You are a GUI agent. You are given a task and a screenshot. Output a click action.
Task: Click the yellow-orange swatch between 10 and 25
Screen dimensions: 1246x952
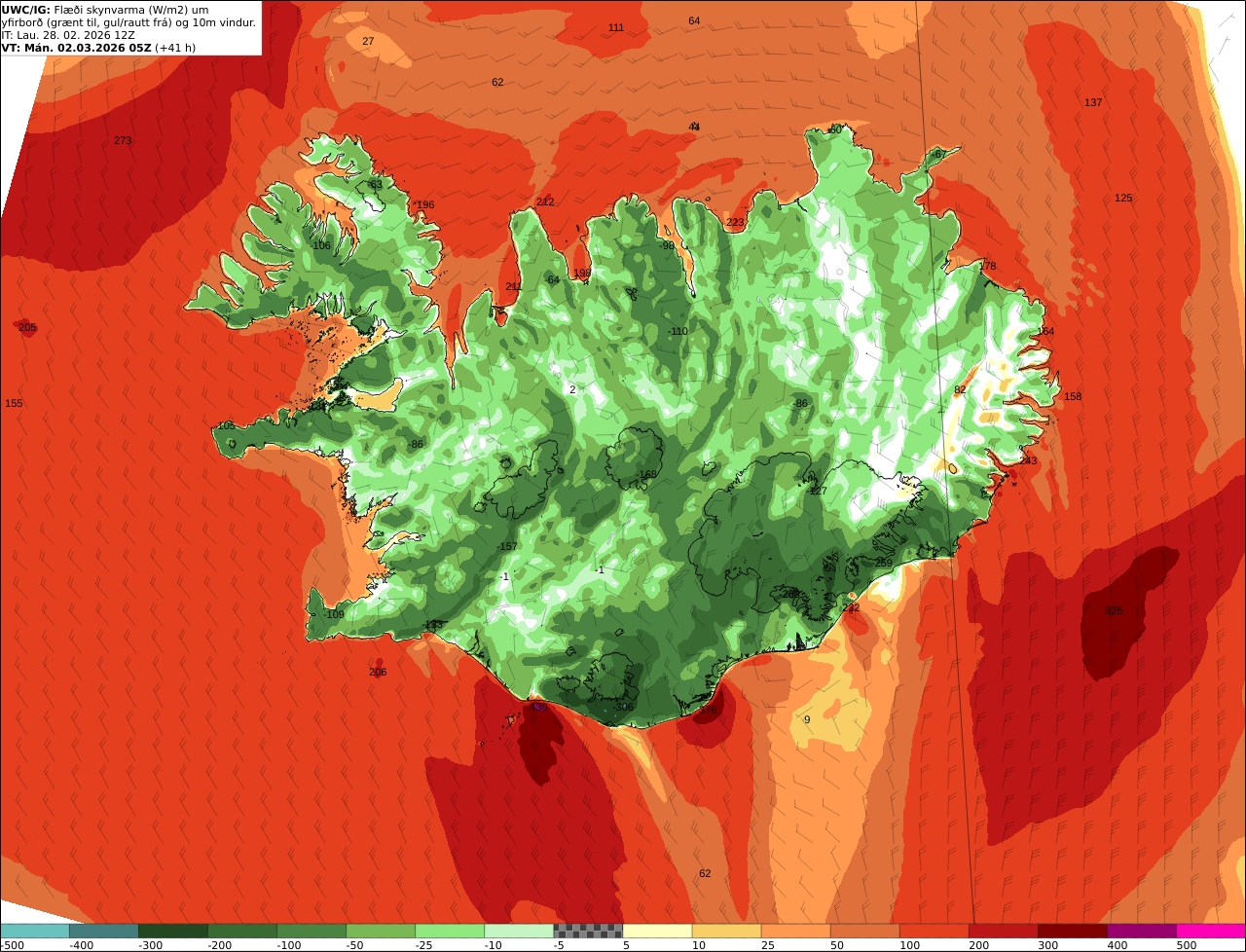[x=726, y=931]
